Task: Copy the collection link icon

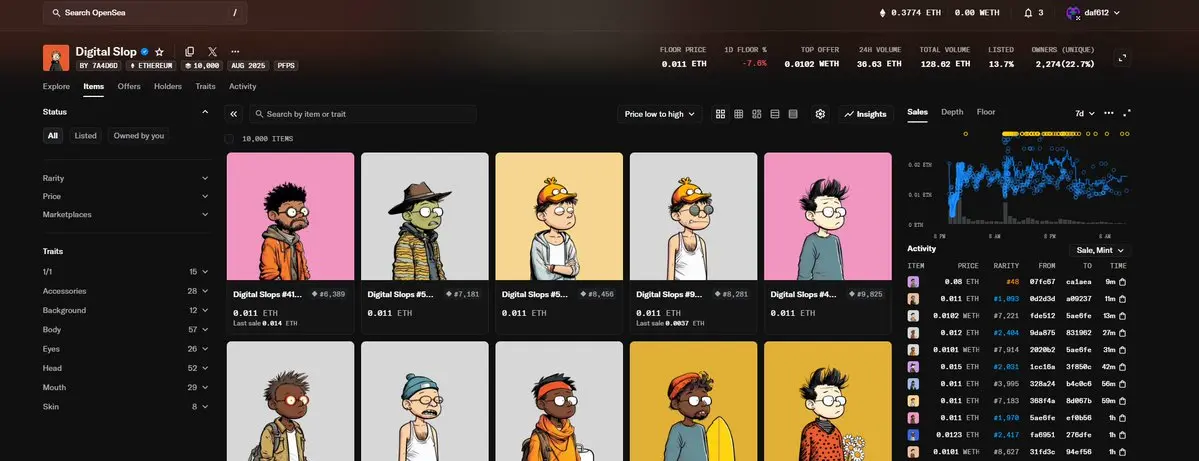Action: coord(190,52)
